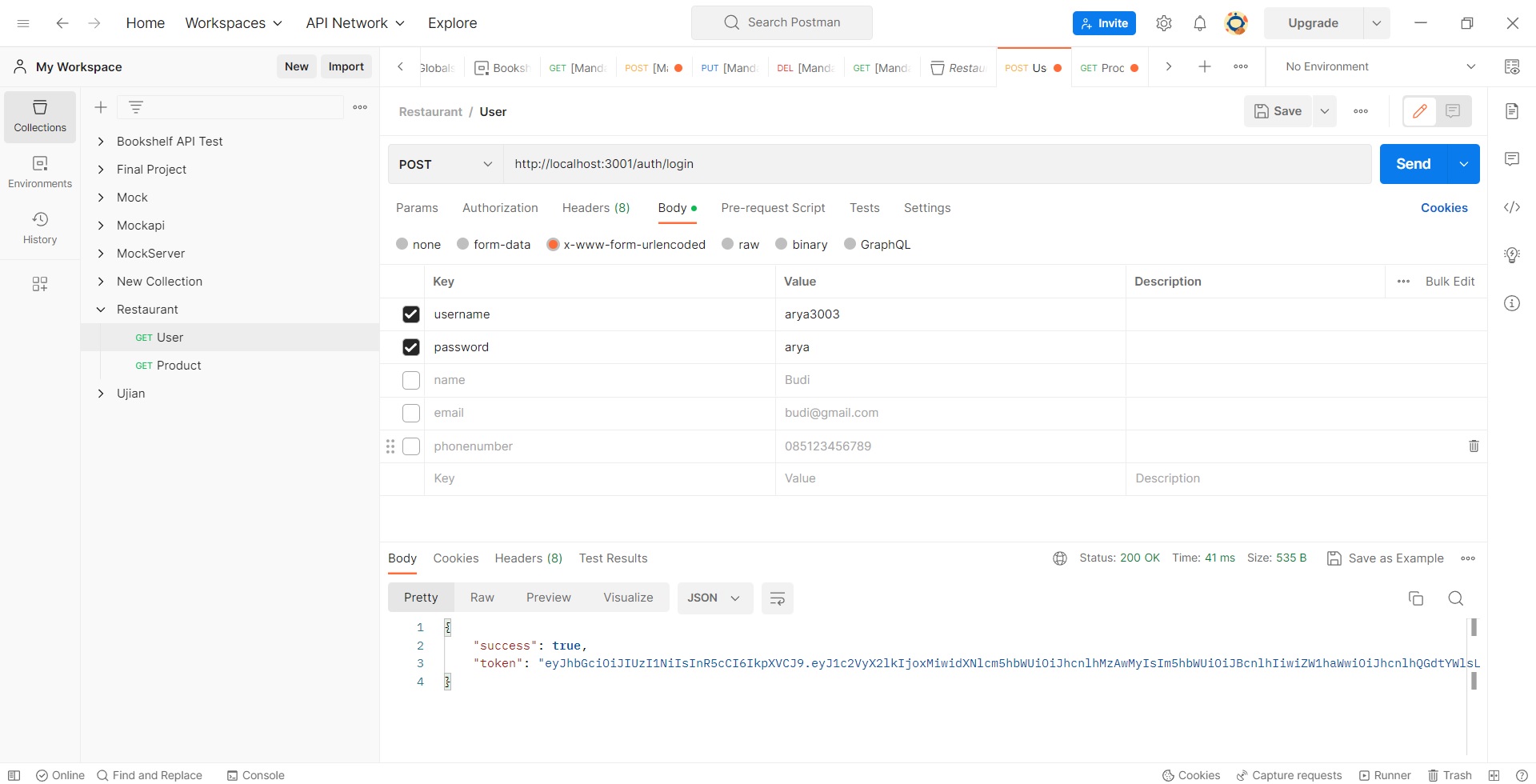The width and height of the screenshot is (1536, 784).
Task: Expand the Bookshelf API Test collection
Action: 101,142
